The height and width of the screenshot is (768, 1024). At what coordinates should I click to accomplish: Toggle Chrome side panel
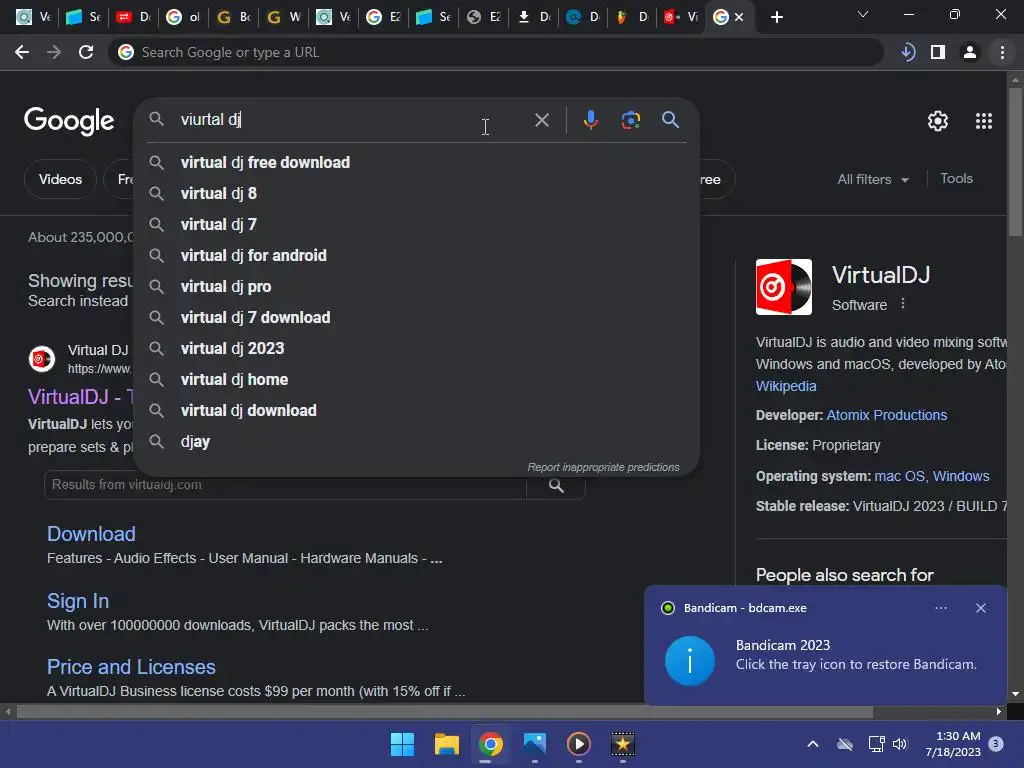point(938,52)
